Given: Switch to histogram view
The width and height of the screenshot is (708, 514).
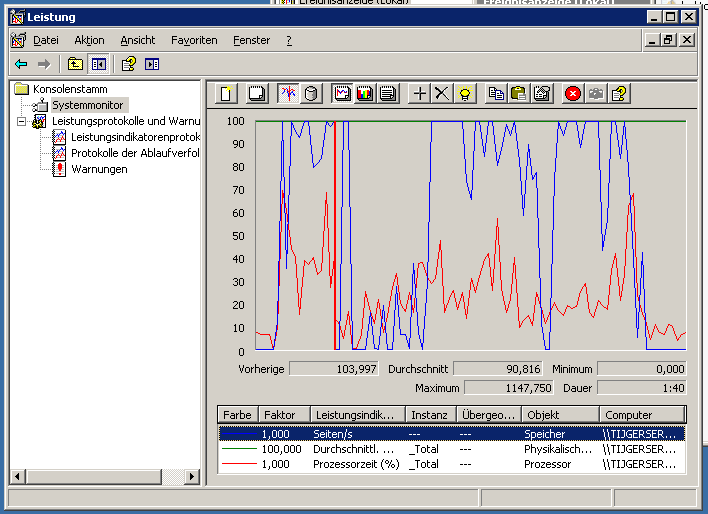Looking at the screenshot, I should 365,94.
